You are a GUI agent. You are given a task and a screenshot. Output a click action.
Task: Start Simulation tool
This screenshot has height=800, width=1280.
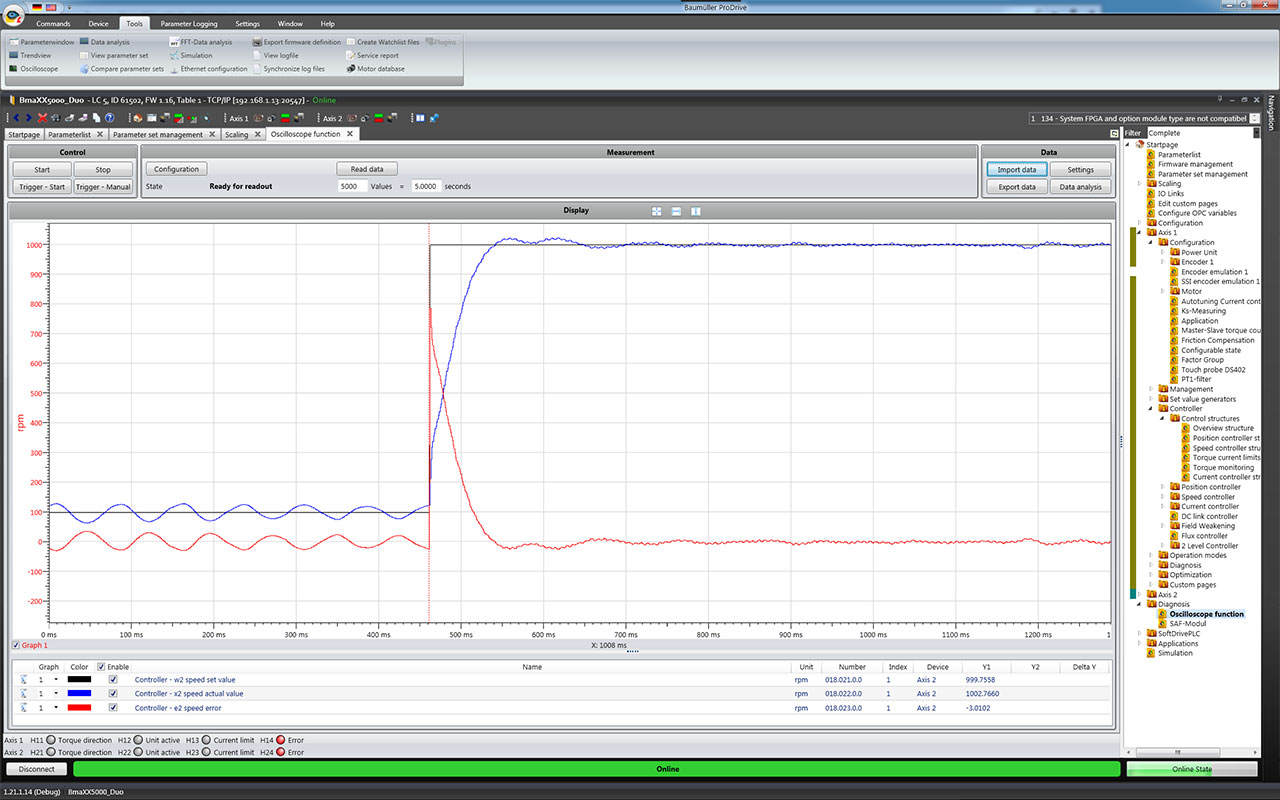pos(191,55)
